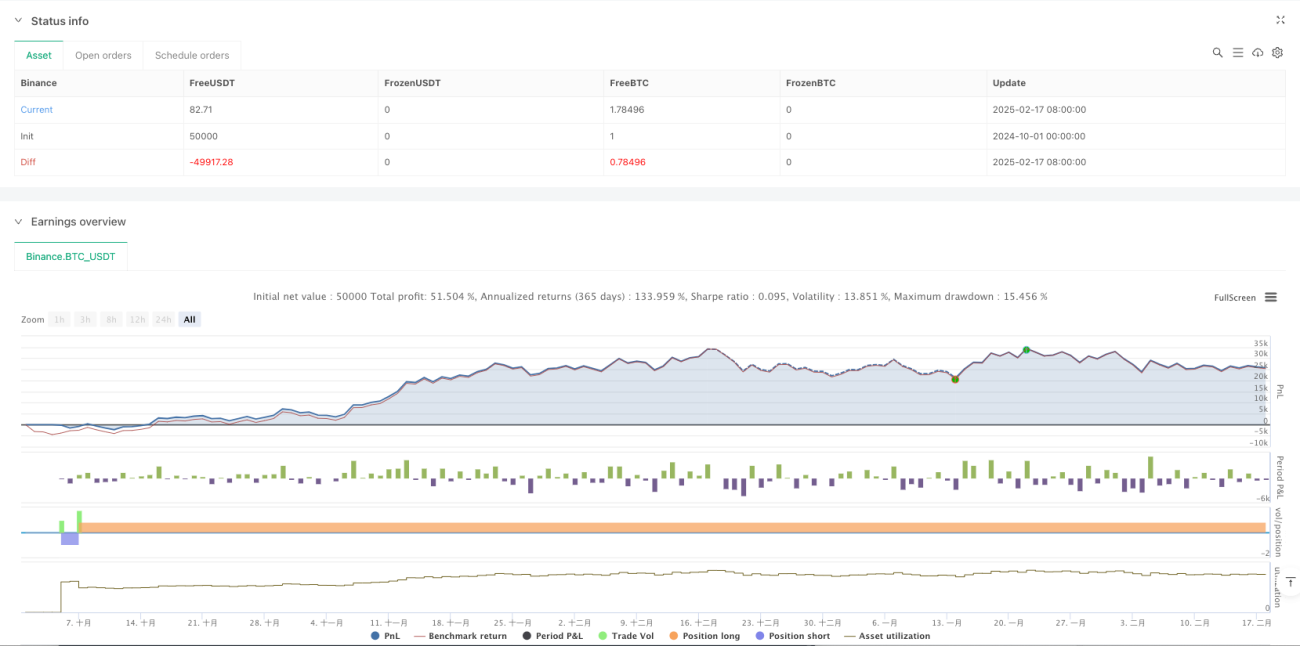This screenshot has height=646, width=1300.
Task: Switch to the Open orders tab
Action: (x=104, y=55)
